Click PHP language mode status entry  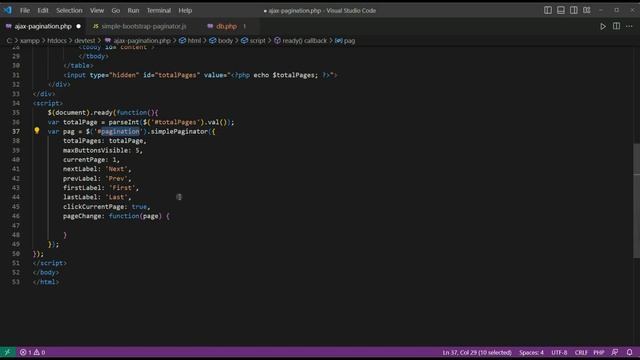pyautogui.click(x=599, y=352)
